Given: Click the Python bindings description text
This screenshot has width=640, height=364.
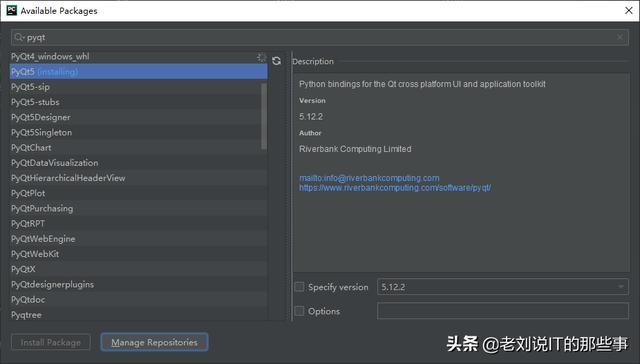Looking at the screenshot, I should click(x=422, y=84).
